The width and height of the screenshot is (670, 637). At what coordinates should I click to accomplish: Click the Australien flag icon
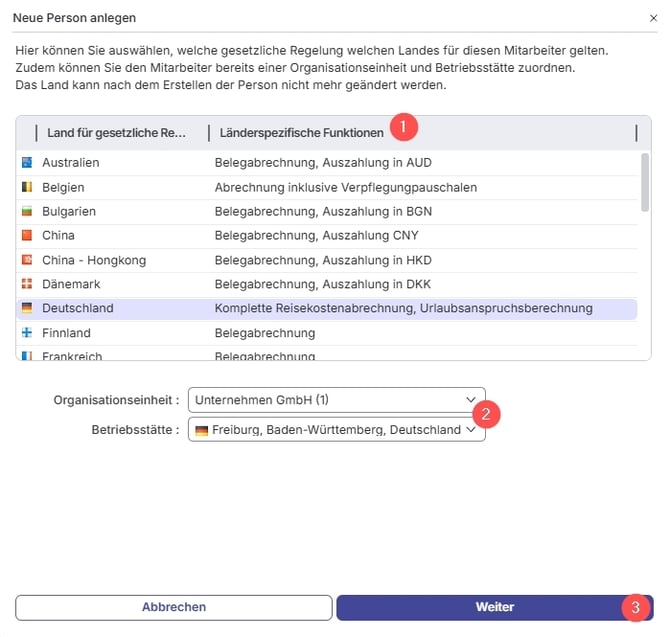pyautogui.click(x=27, y=162)
